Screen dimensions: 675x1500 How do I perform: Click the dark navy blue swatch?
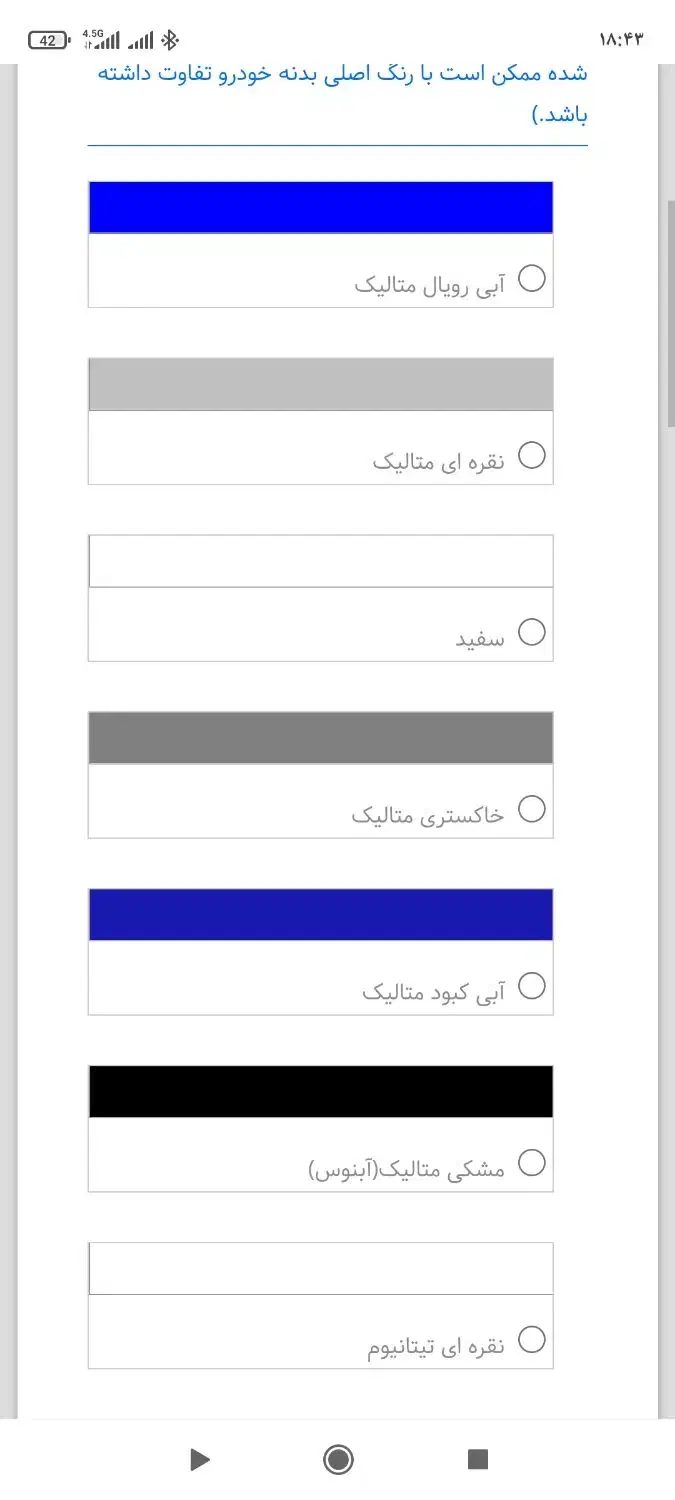click(320, 915)
